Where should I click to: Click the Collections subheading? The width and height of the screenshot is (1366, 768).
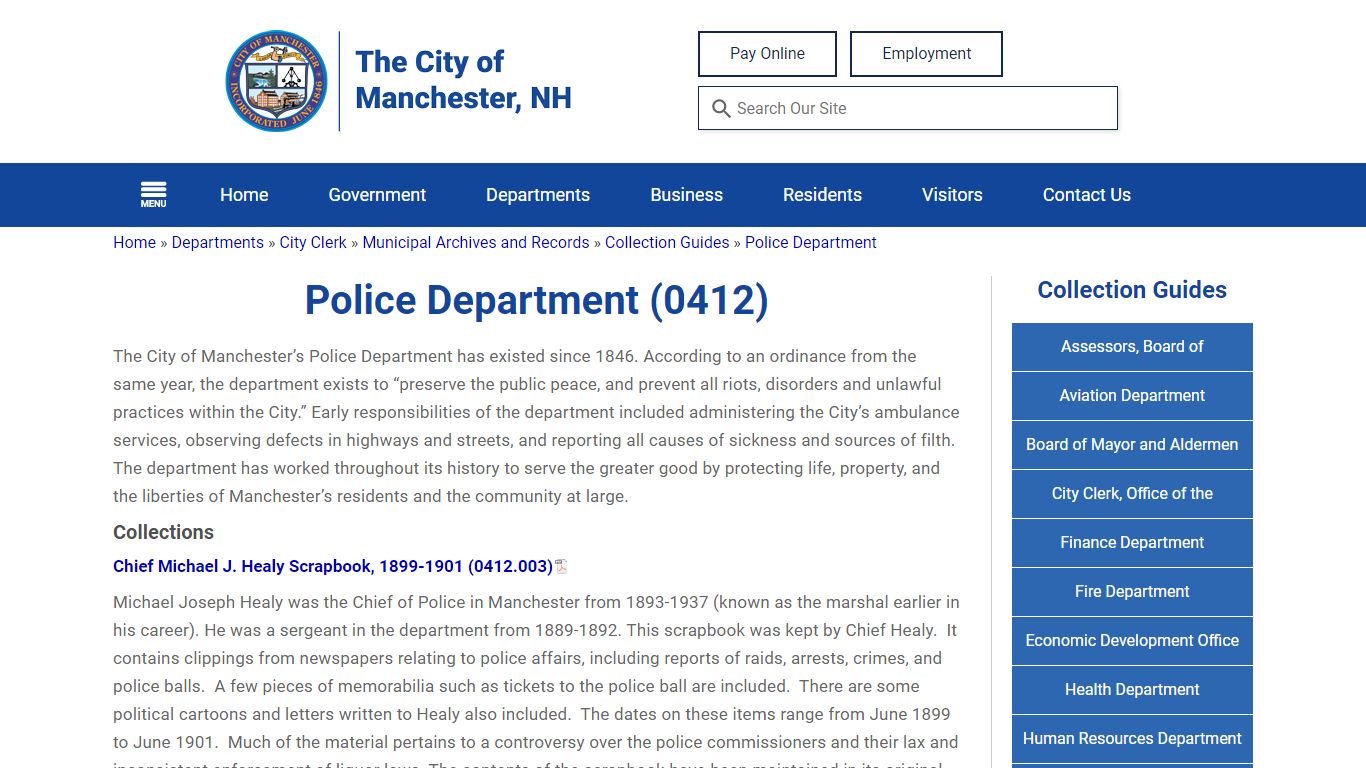click(x=163, y=532)
